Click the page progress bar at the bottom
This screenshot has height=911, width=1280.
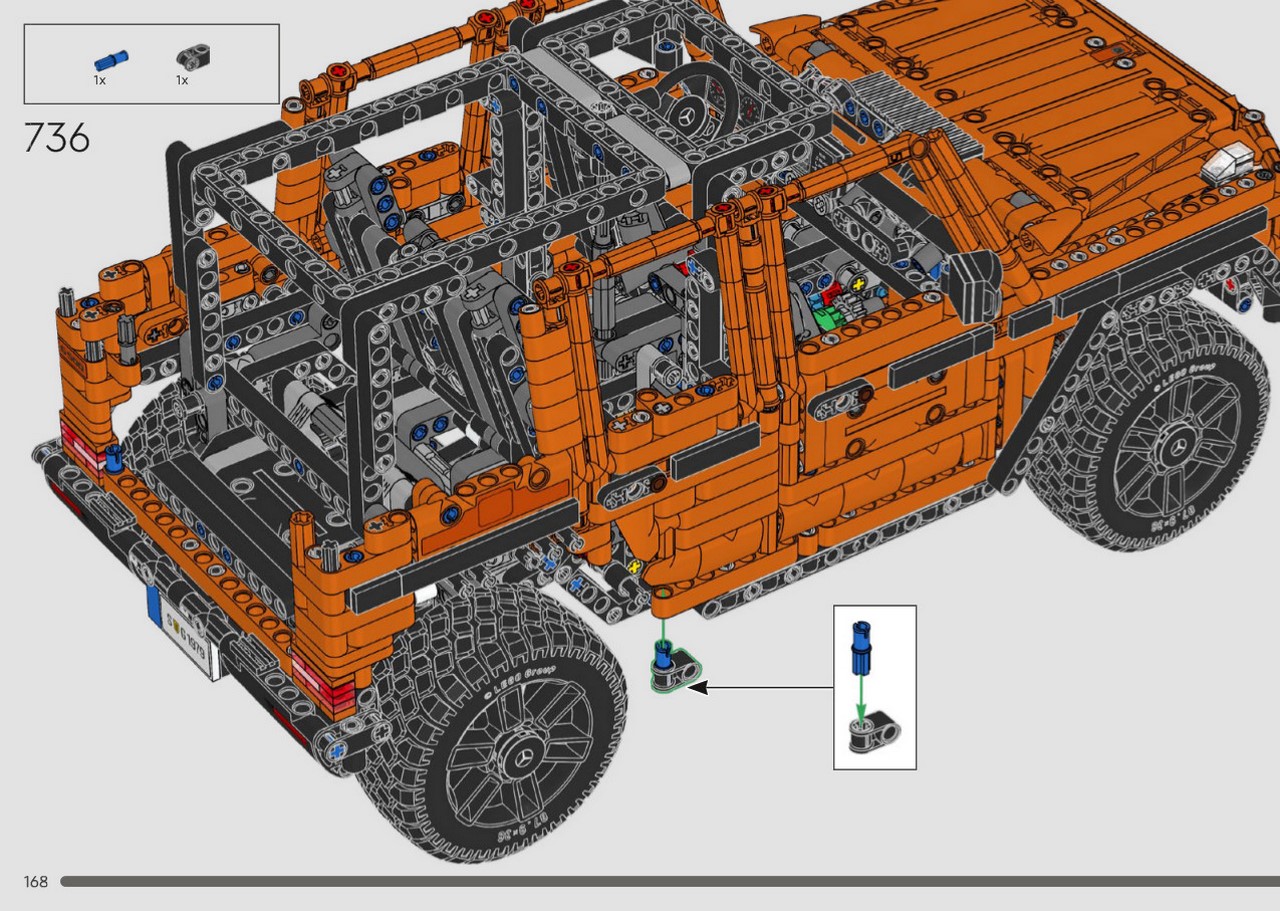[x=670, y=881]
